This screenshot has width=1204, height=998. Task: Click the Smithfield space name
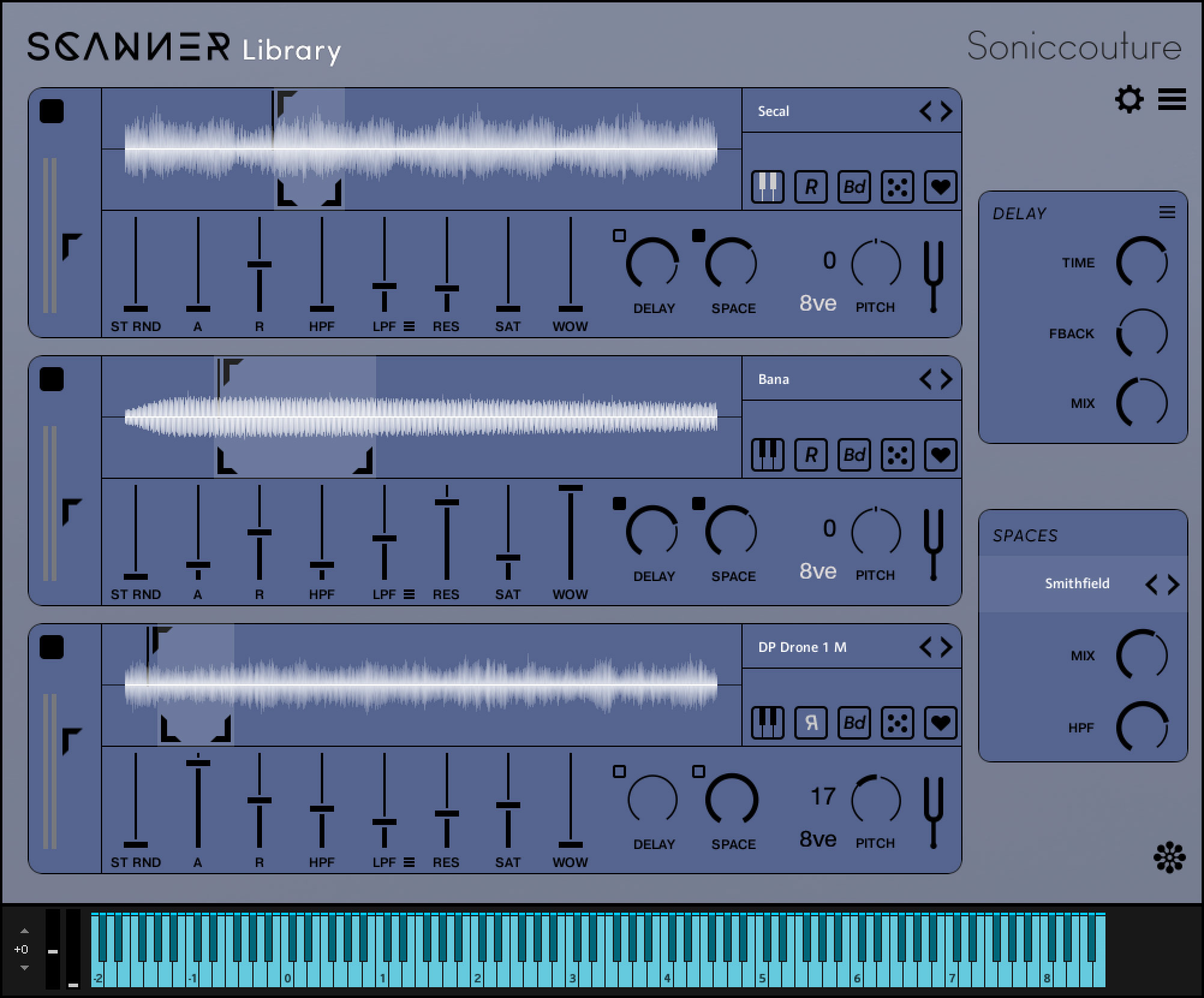click(1077, 583)
